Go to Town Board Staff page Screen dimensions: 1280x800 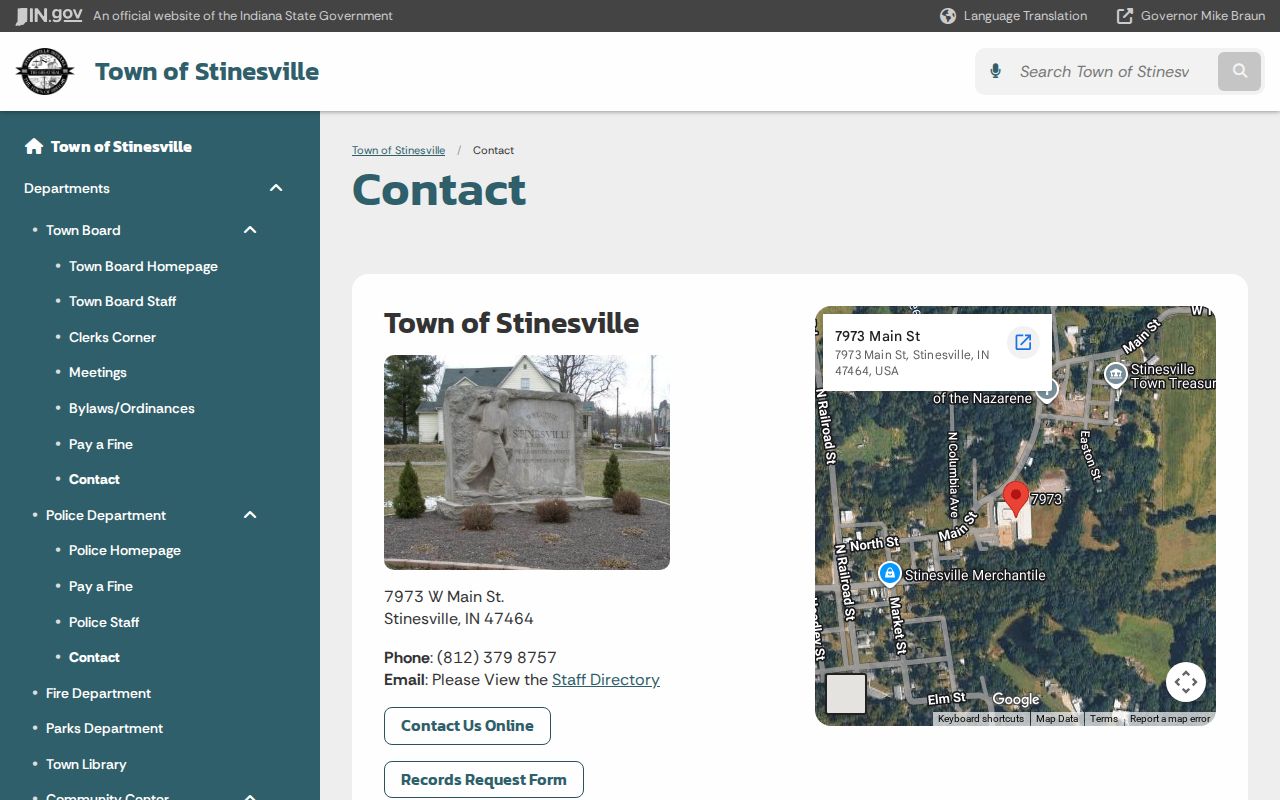click(123, 301)
